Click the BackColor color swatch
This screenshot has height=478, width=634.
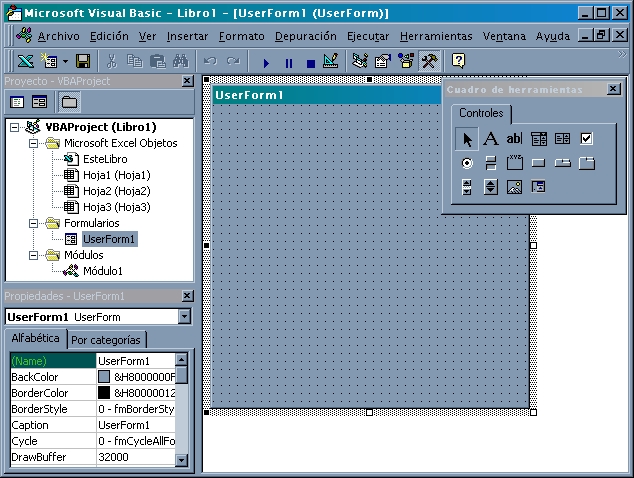pos(104,377)
